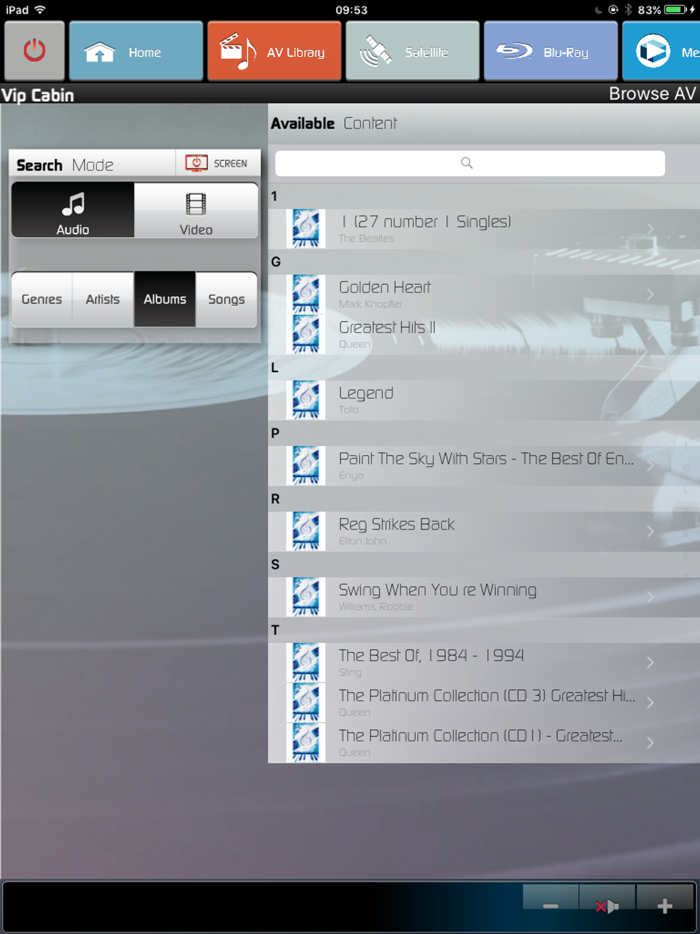Tap the red power button
The width and height of the screenshot is (700, 934).
(34, 51)
